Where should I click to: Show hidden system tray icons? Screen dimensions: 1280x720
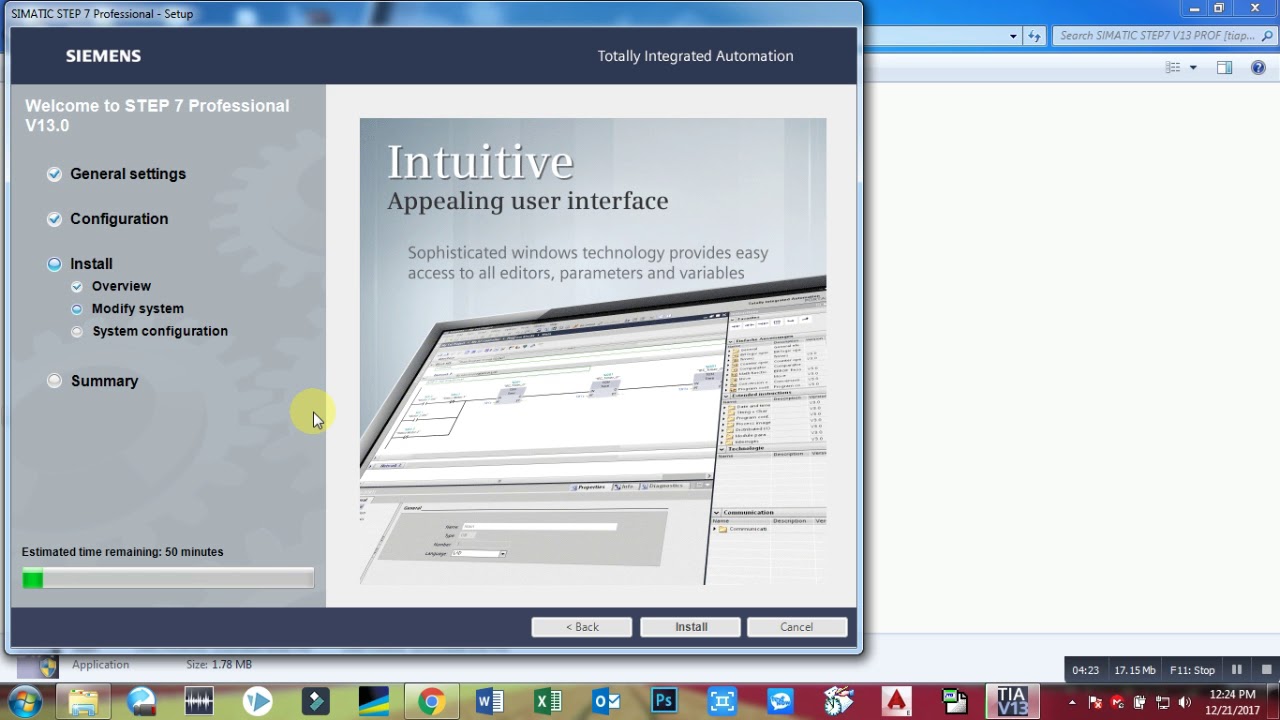(x=1073, y=702)
